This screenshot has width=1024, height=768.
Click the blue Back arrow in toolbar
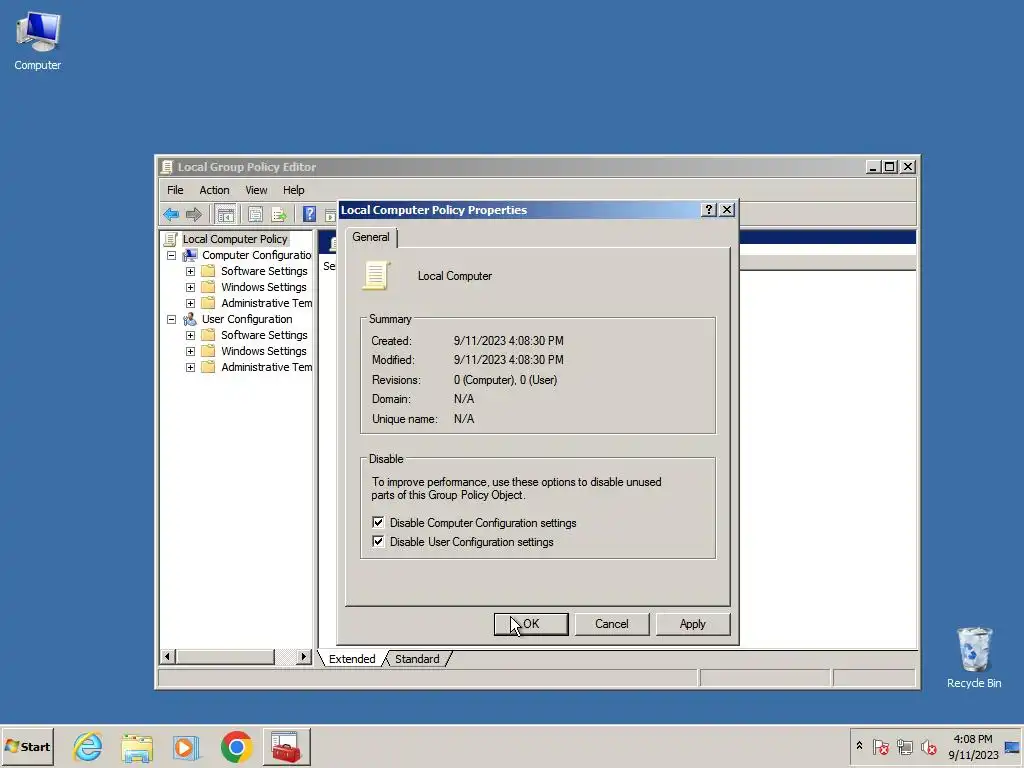(171, 214)
